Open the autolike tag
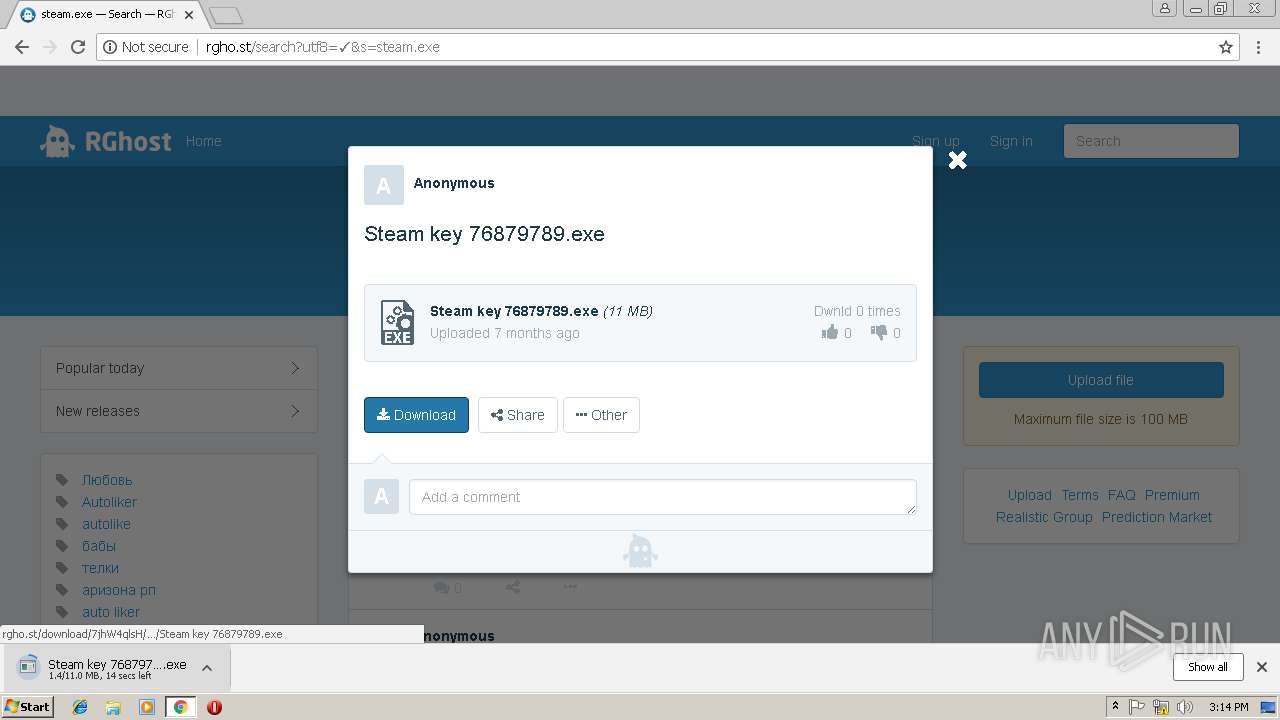Screen dimensions: 1280x720 (106, 524)
